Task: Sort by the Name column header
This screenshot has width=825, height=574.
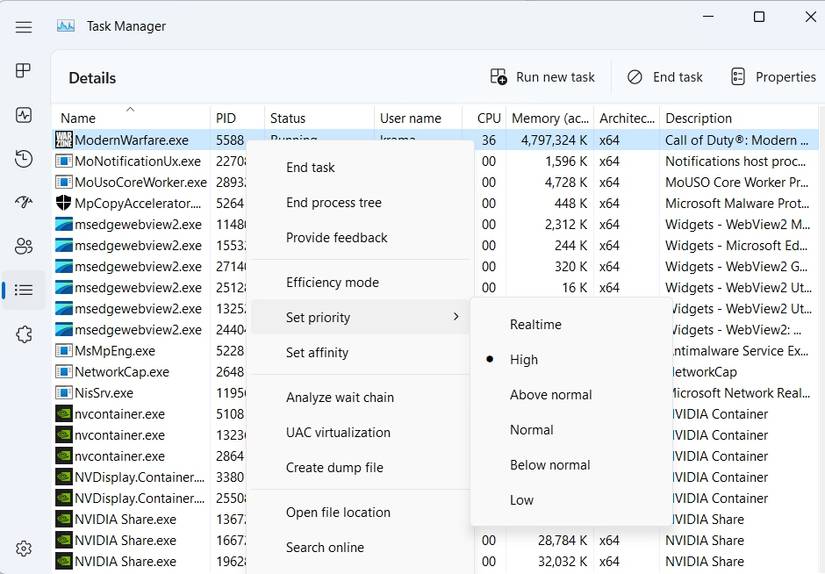Action: (x=78, y=118)
